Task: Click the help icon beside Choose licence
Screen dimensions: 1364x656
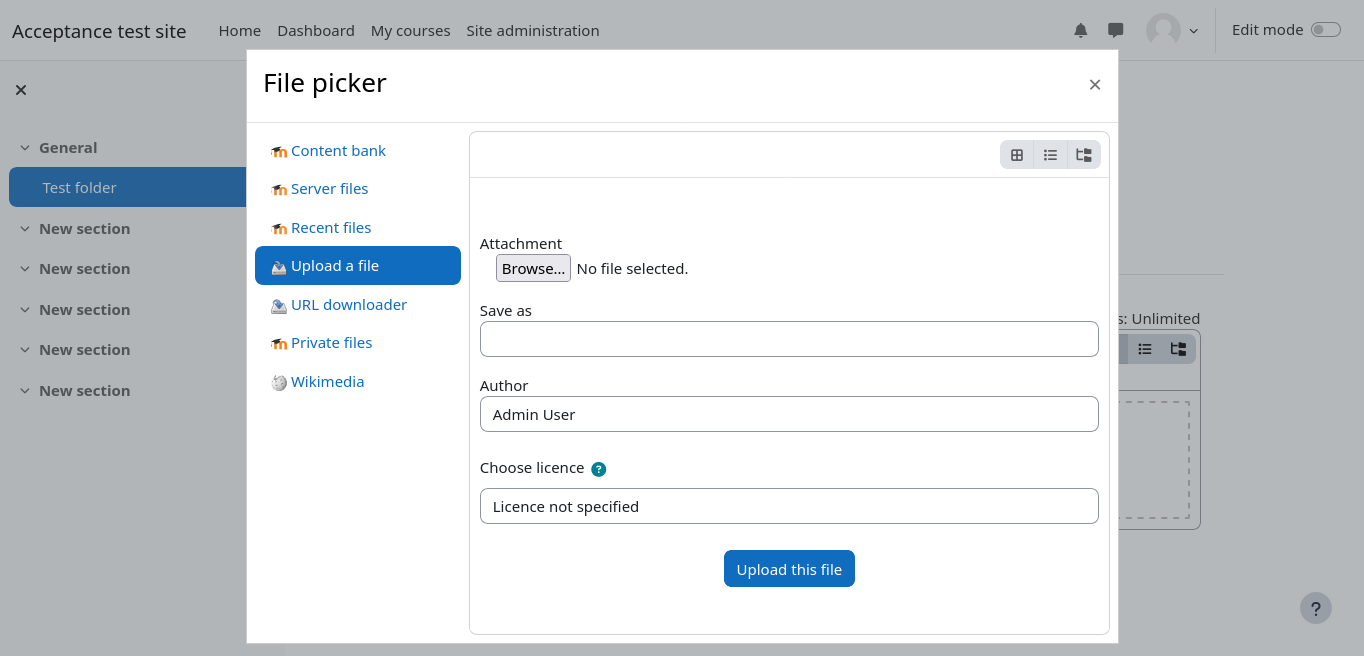Action: point(598,469)
